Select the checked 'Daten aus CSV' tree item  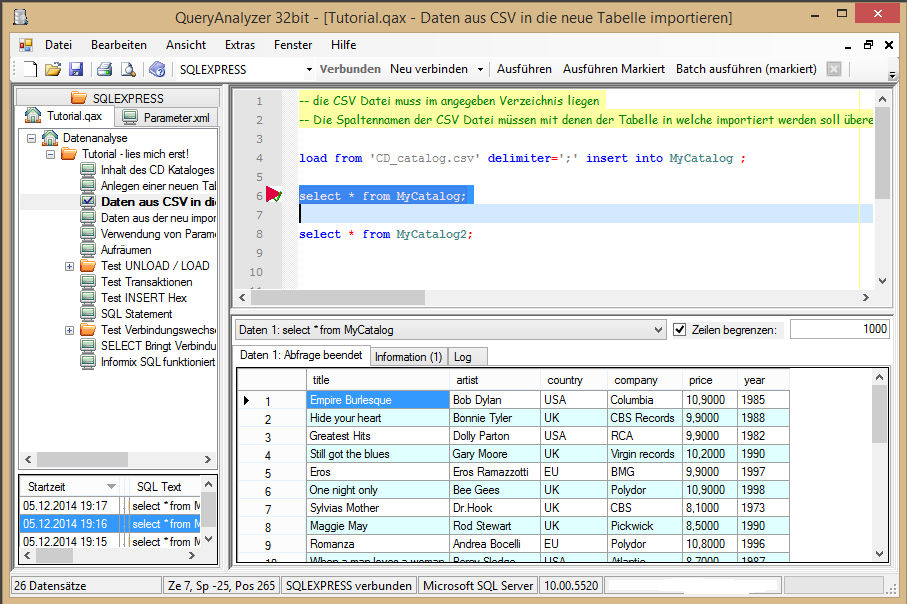tap(157, 201)
